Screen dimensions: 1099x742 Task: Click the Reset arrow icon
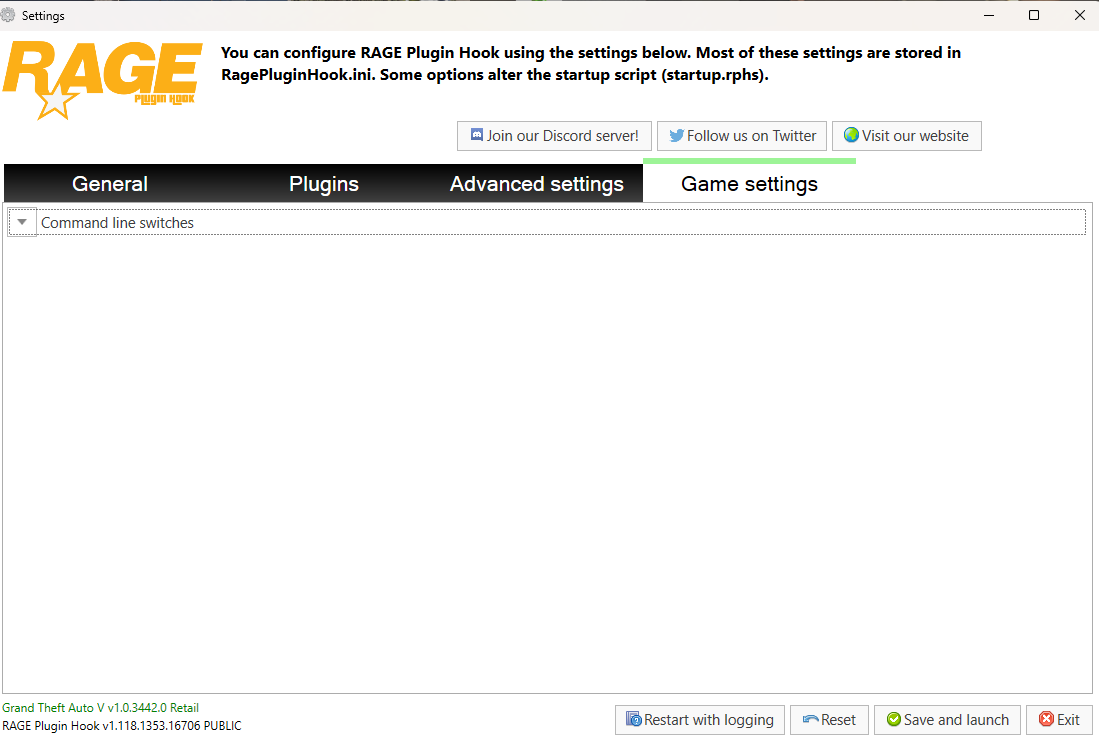click(811, 720)
